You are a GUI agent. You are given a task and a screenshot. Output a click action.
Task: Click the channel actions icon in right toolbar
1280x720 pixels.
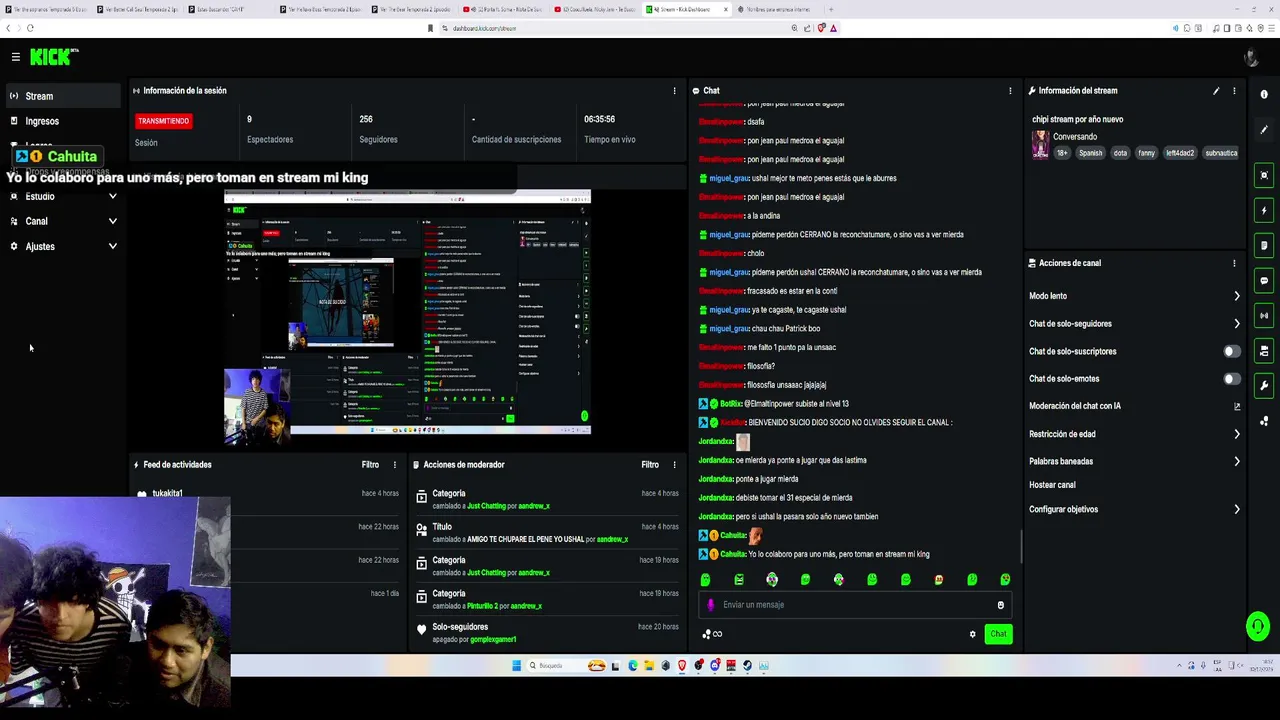[x=1264, y=351]
